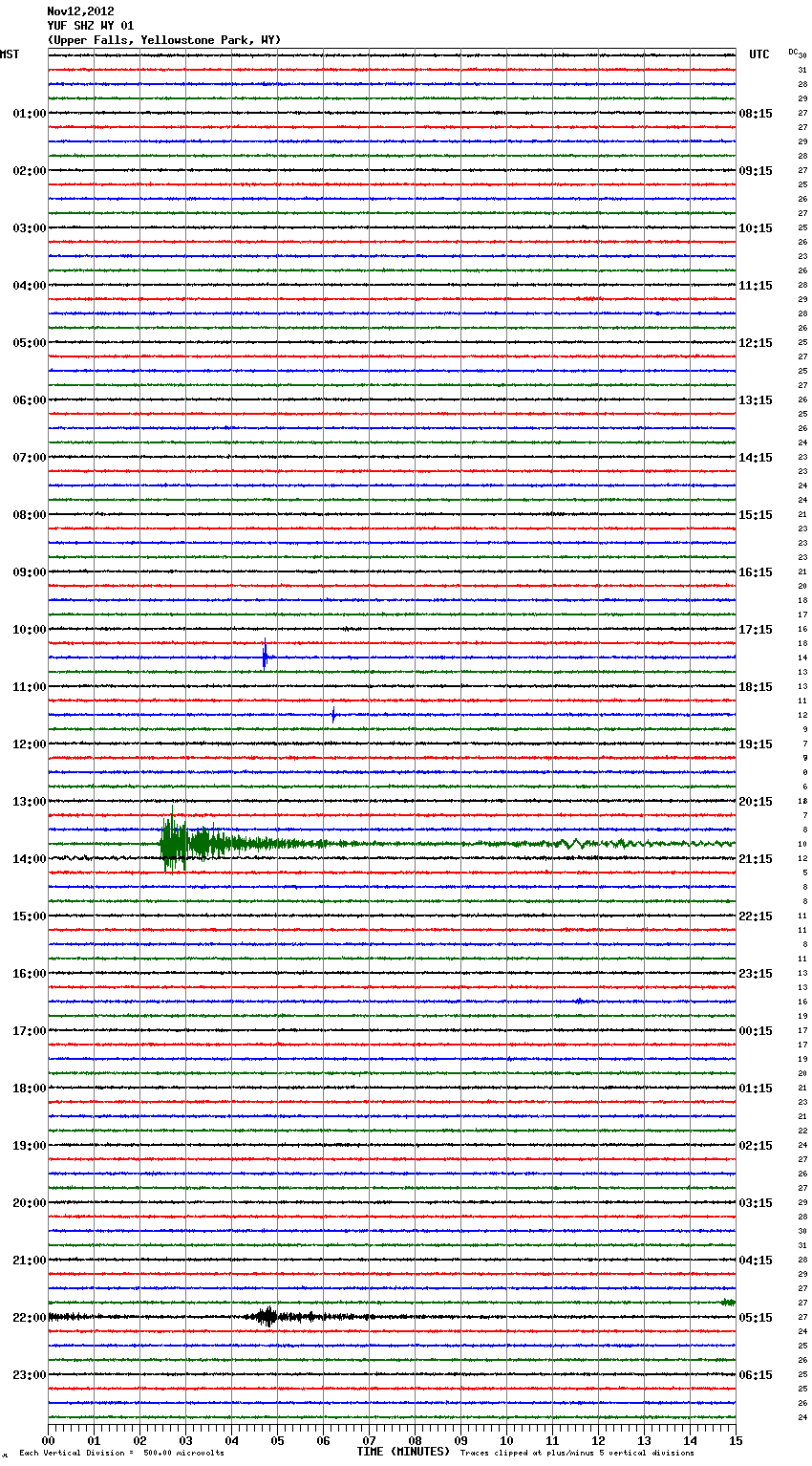Pick the 12 minute tick label
Viewport: 812px width, 1466px height.
coord(598,1440)
